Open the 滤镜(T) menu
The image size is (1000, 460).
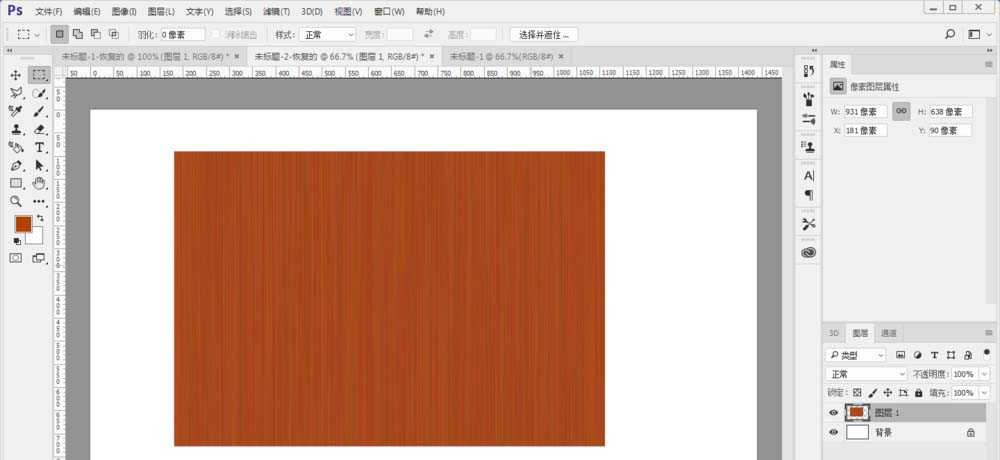[276, 11]
